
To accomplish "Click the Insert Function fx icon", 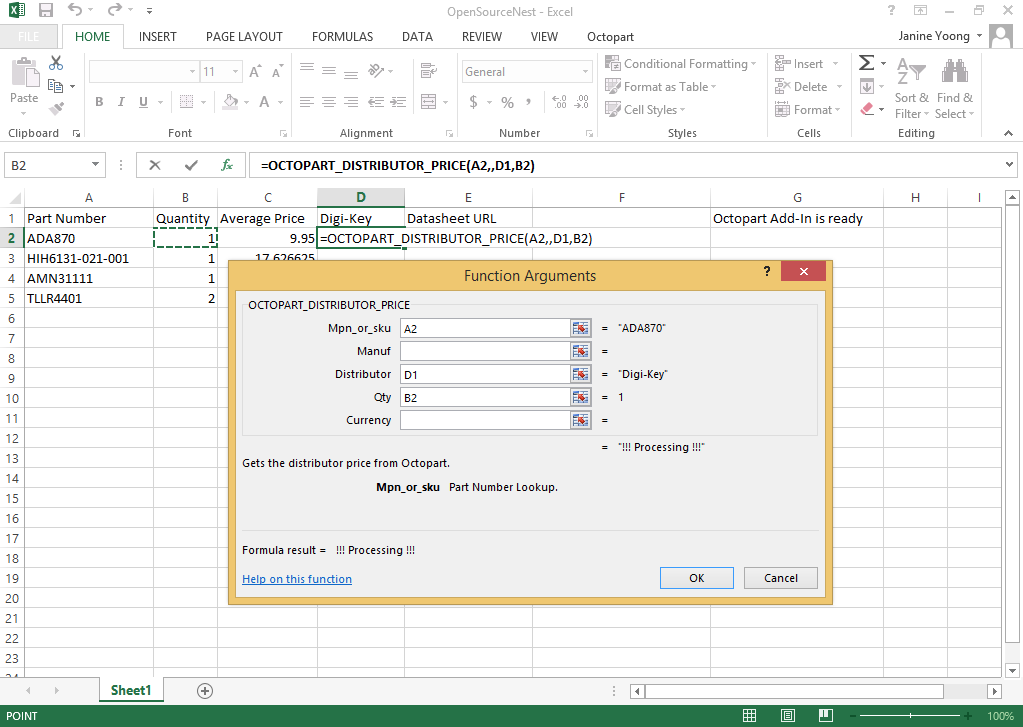I will [x=227, y=165].
